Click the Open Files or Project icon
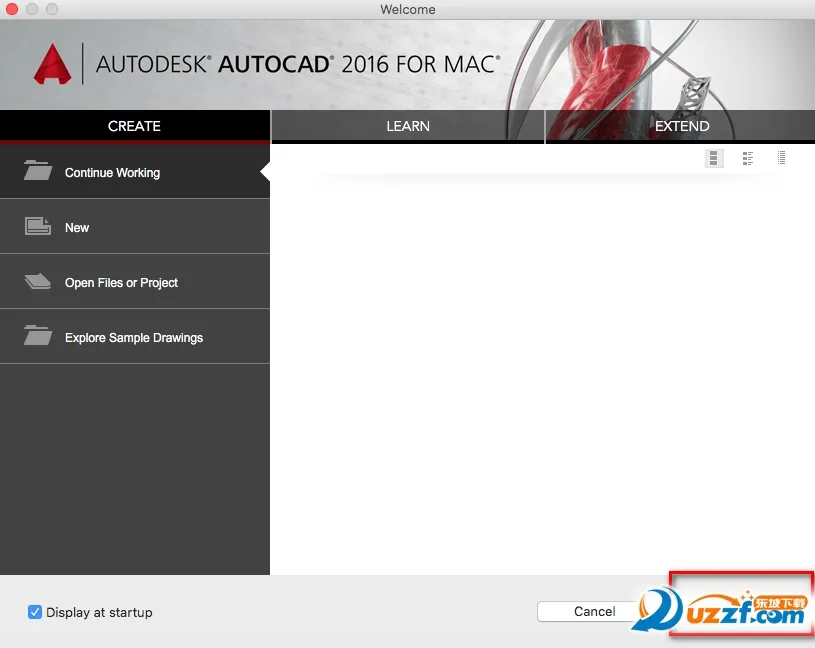The height and width of the screenshot is (648, 815). tap(37, 281)
